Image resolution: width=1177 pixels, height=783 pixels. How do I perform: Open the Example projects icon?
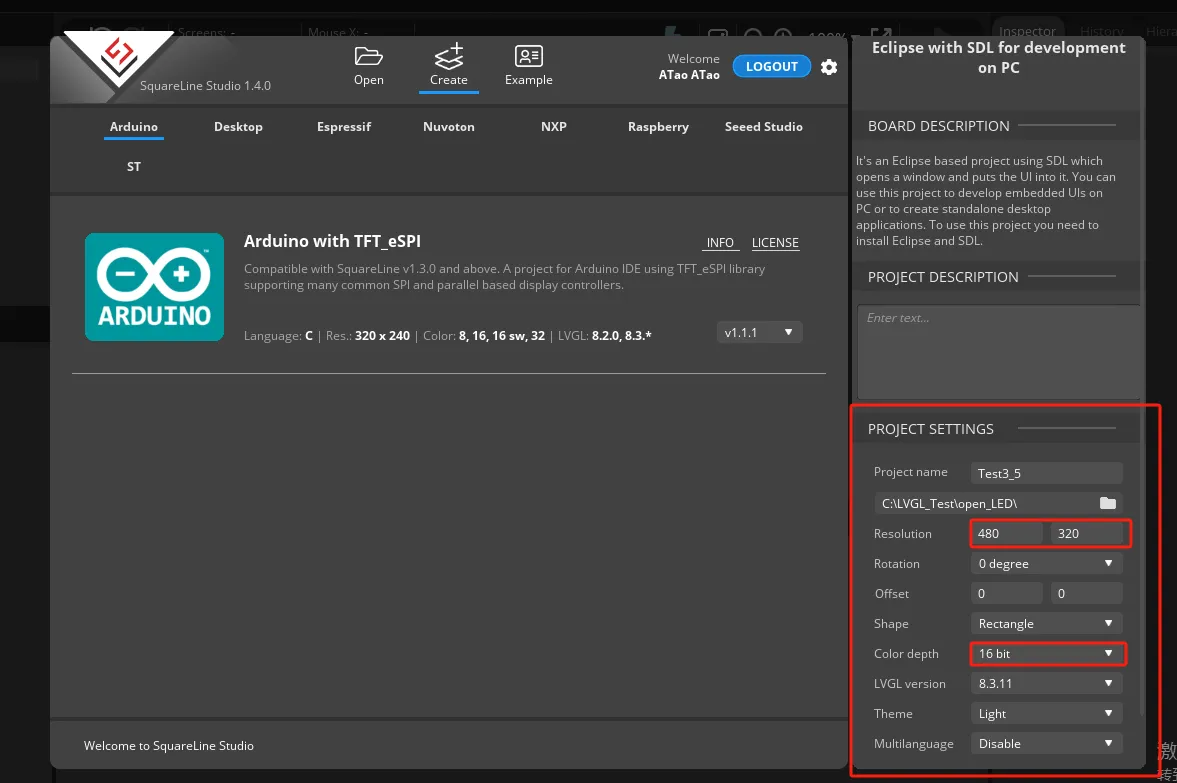point(528,56)
